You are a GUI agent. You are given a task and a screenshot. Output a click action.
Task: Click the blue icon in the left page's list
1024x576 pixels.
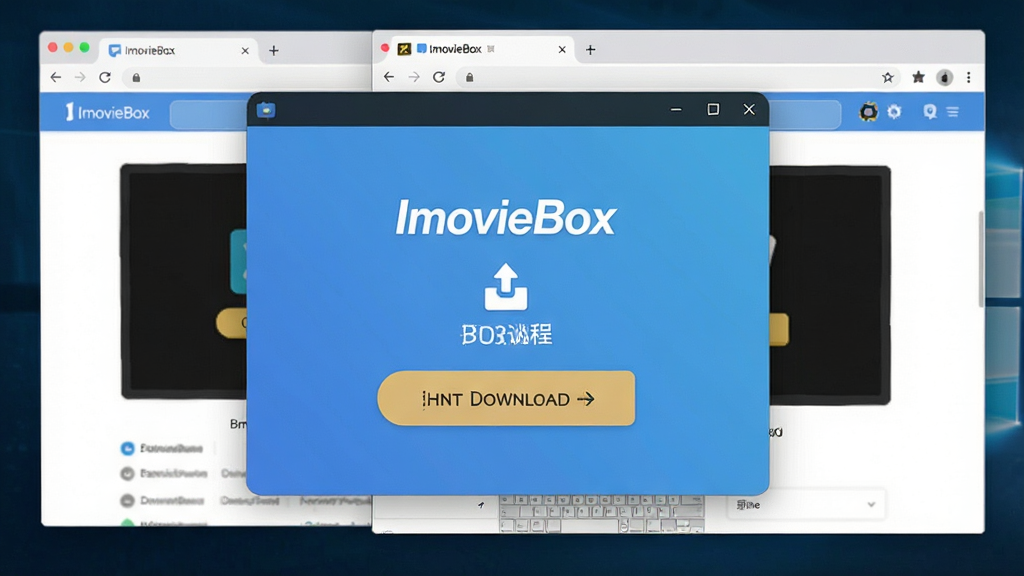(127, 449)
